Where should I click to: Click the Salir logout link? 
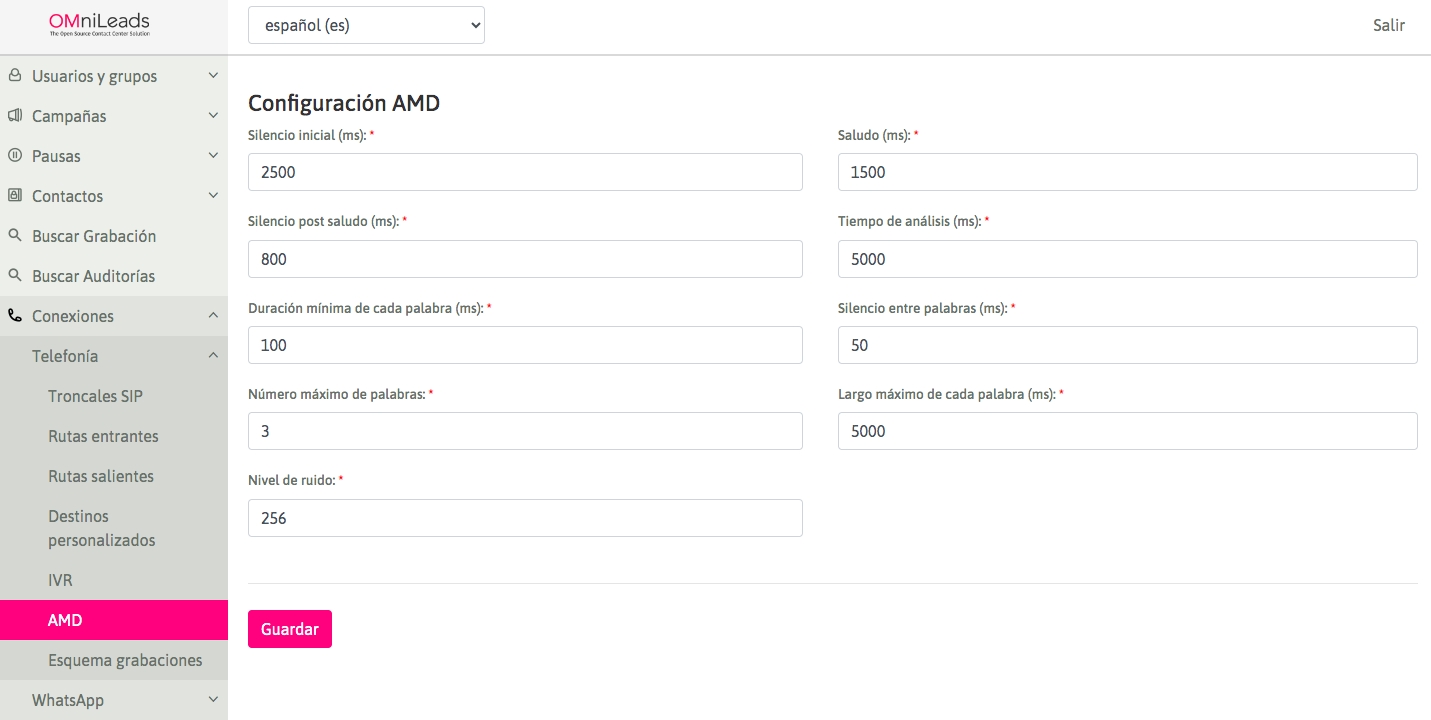[1388, 25]
